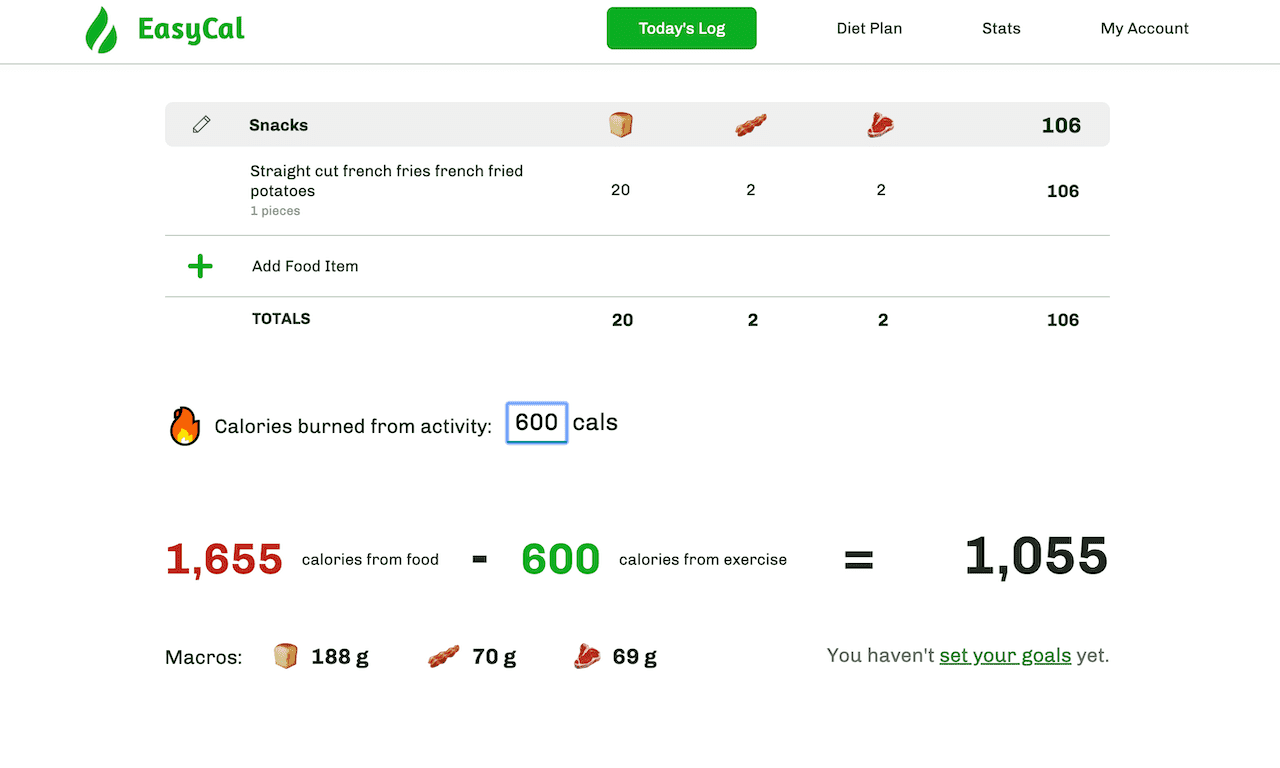Viewport: 1280px width, 768px height.
Task: Click the bacon fat icon in Snacks header
Action: (x=751, y=125)
